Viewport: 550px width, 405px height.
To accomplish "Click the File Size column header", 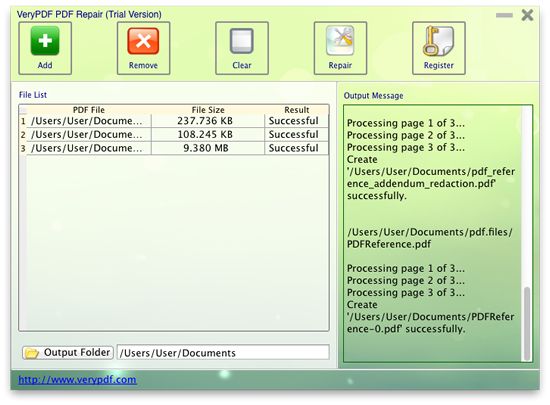I will [x=208, y=110].
